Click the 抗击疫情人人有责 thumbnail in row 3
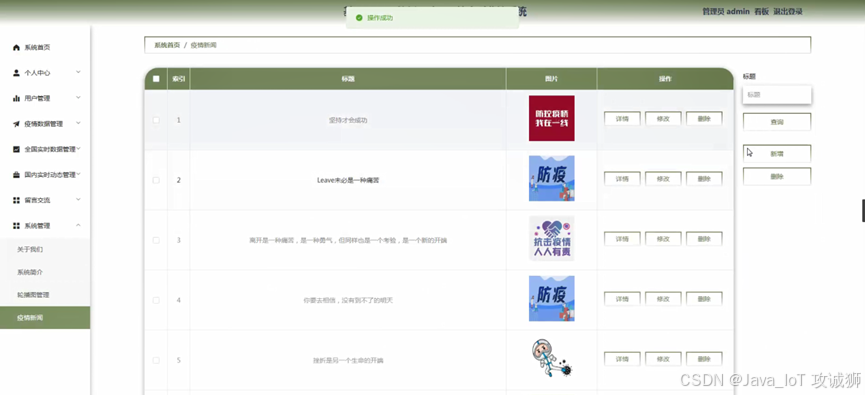Viewport: 865px width, 395px height. pos(552,238)
